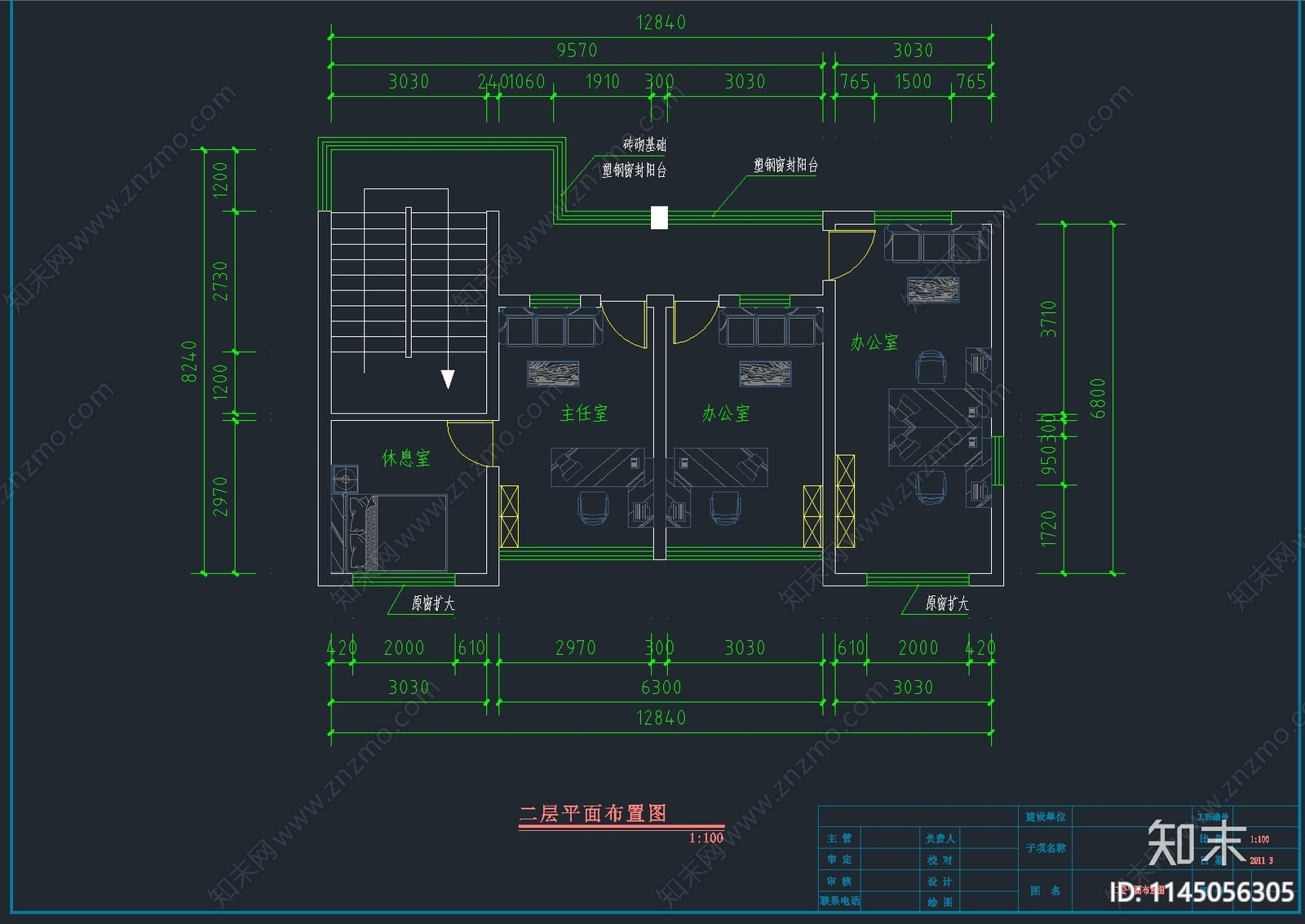Click the 塑钢窗封阳台 note below 砖砌基础

click(x=635, y=170)
